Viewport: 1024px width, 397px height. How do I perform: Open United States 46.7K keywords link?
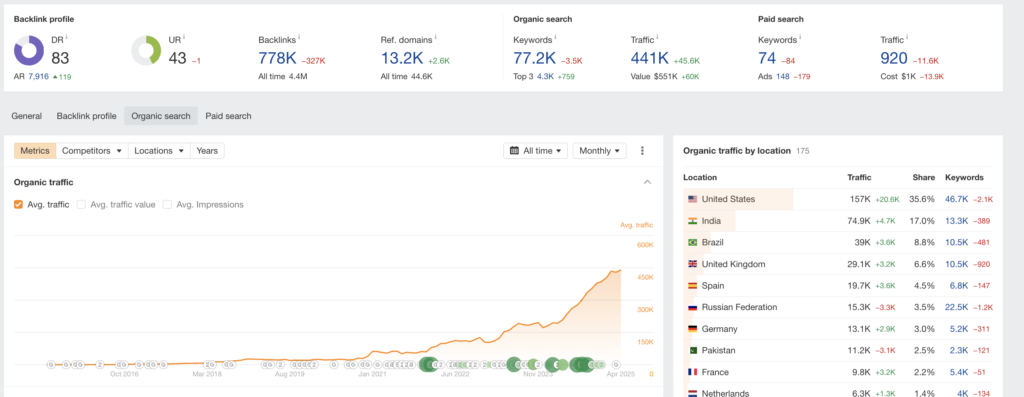tap(957, 199)
